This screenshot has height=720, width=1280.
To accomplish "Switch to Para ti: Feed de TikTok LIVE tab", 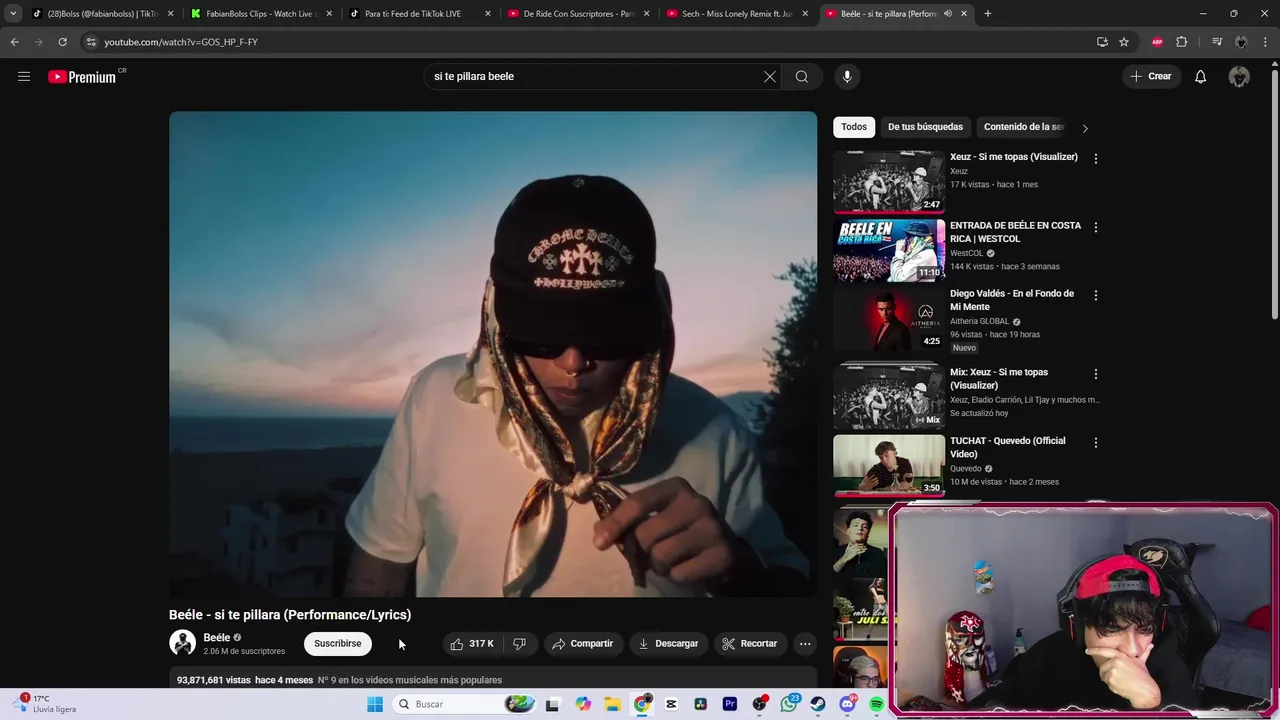I will click(x=418, y=14).
